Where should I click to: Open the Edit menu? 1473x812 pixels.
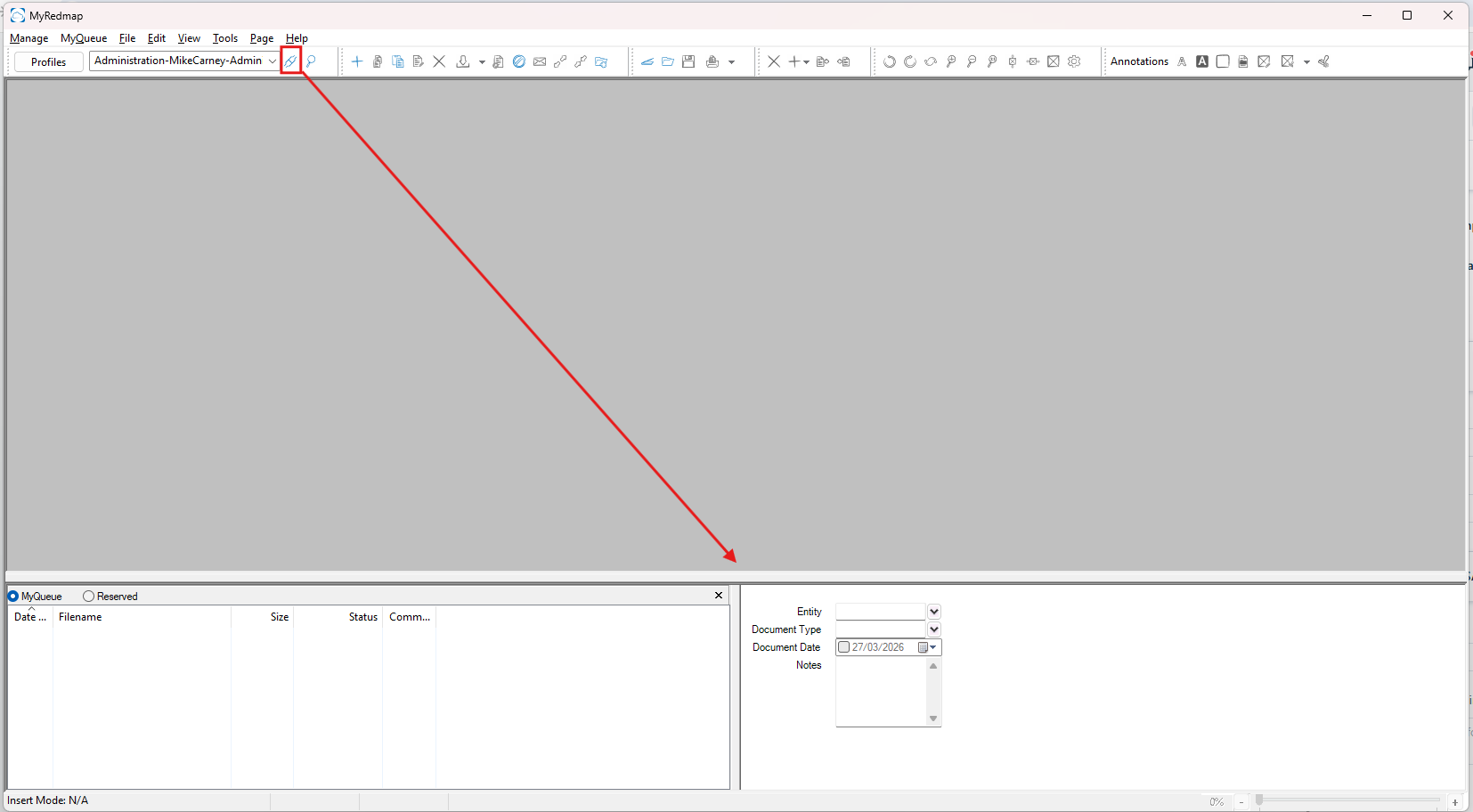tap(157, 38)
